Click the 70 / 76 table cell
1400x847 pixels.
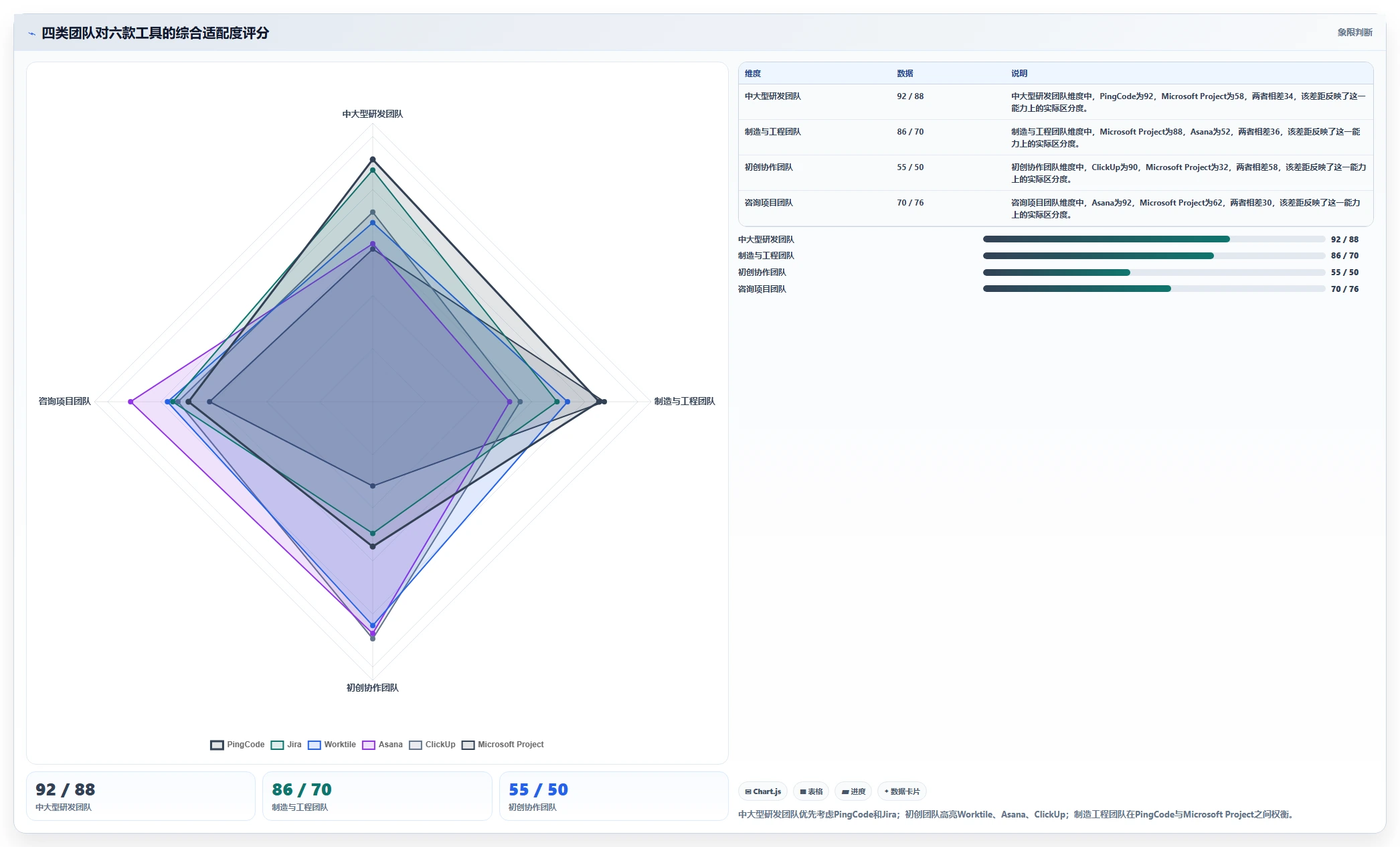coord(910,203)
